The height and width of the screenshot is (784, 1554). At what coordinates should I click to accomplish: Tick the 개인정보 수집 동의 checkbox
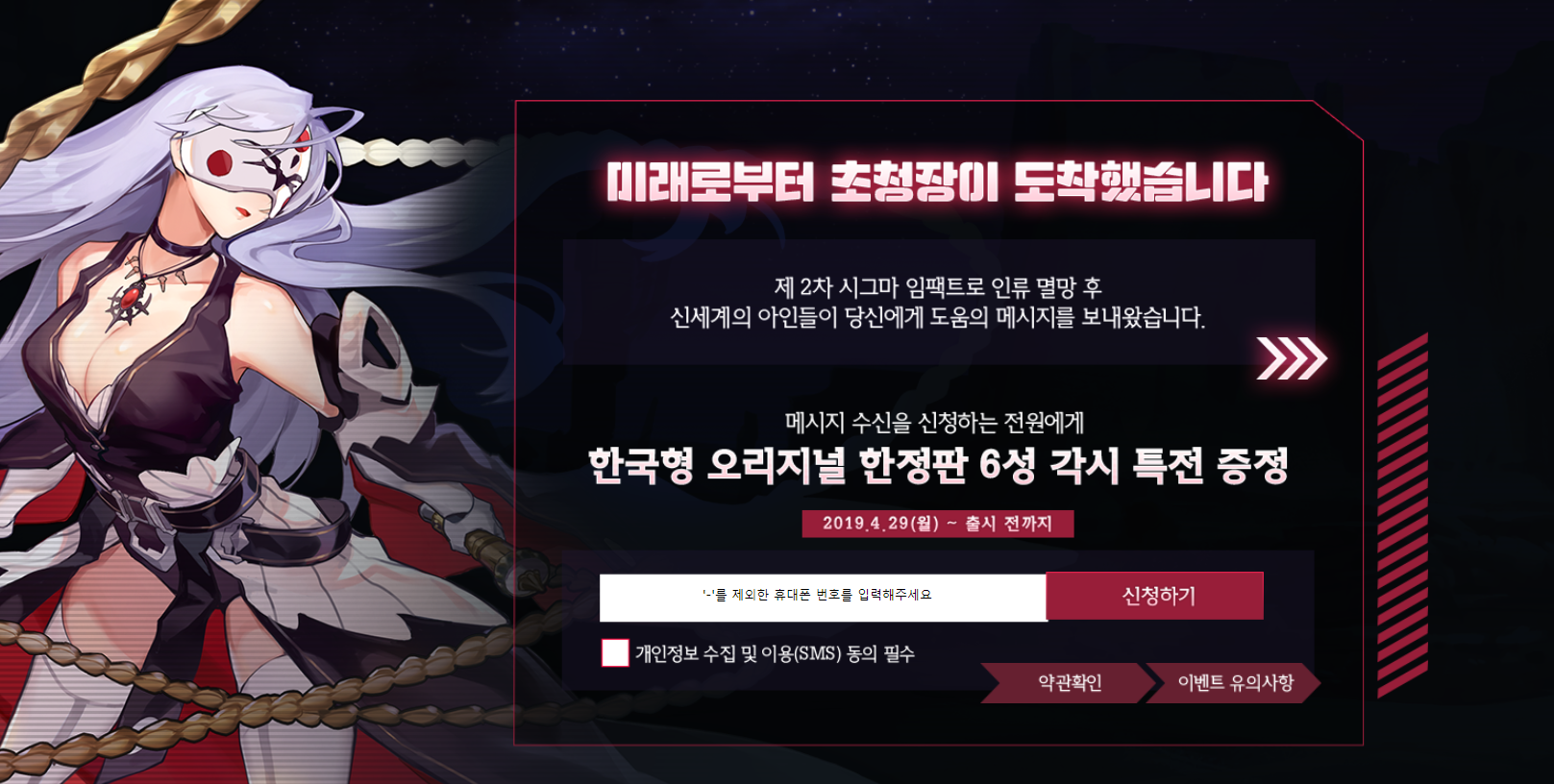pyautogui.click(x=615, y=653)
